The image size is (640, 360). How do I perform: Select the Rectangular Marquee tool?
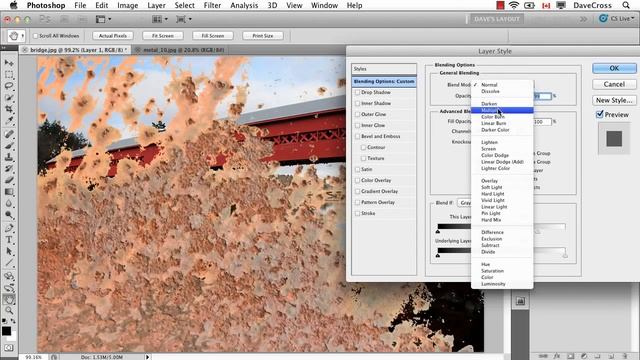tap(9, 75)
